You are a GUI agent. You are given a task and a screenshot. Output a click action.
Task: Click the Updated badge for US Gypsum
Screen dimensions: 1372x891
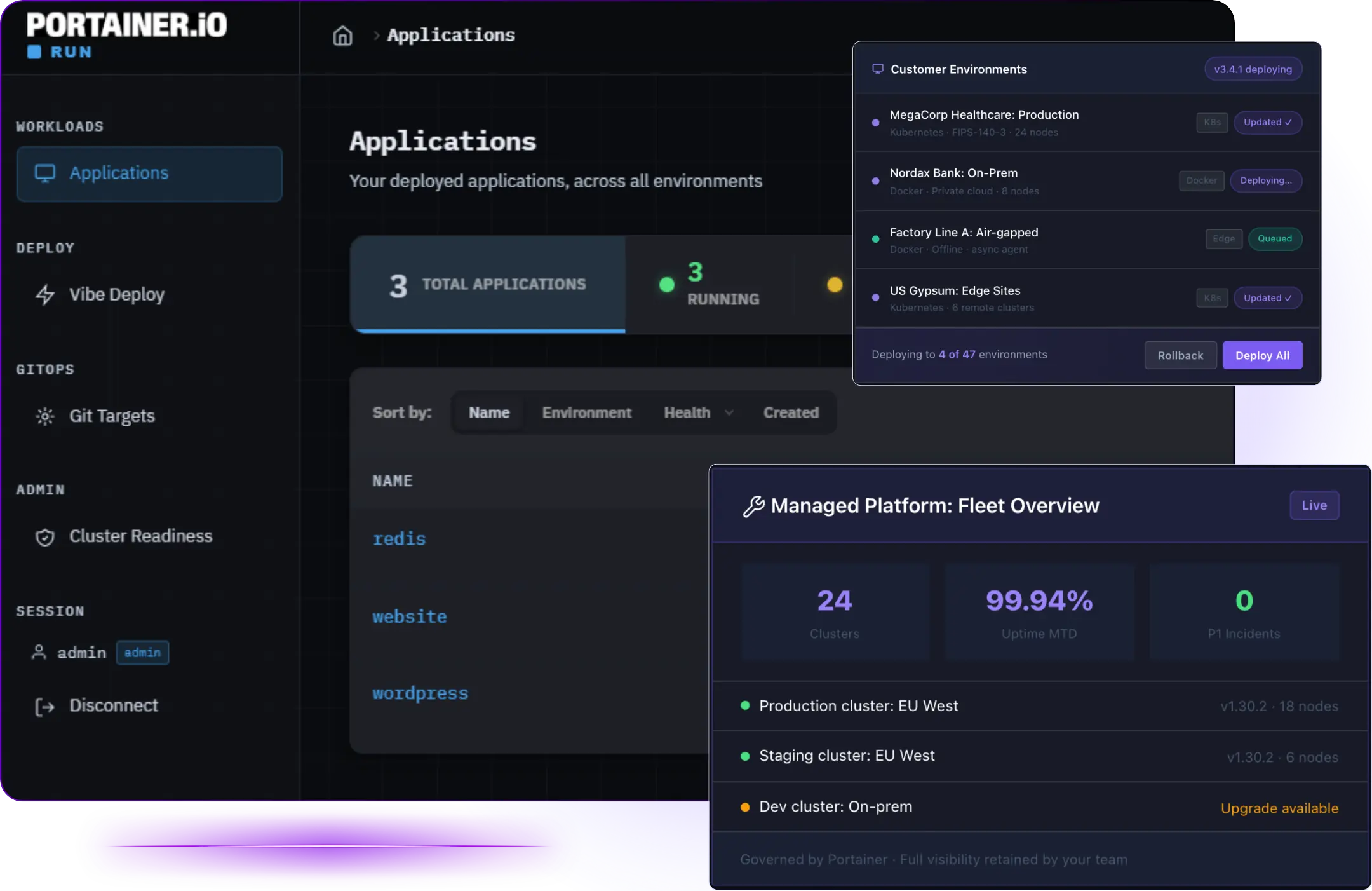coord(1267,298)
